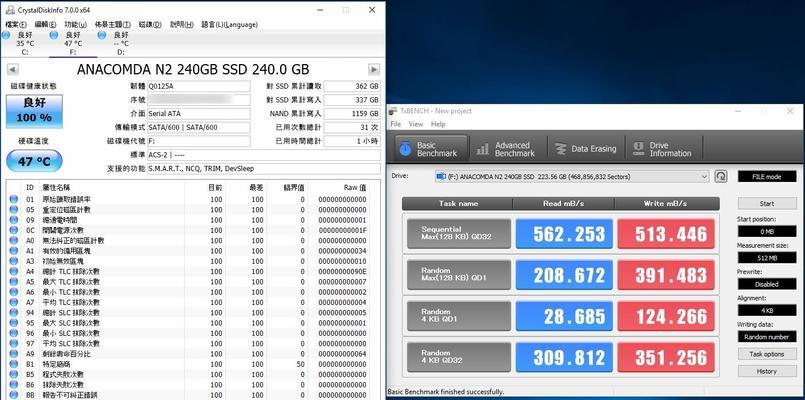Viewport: 805px width, 400px height.
Task: Click status circle for attribute 09 row
Action: tap(13, 220)
